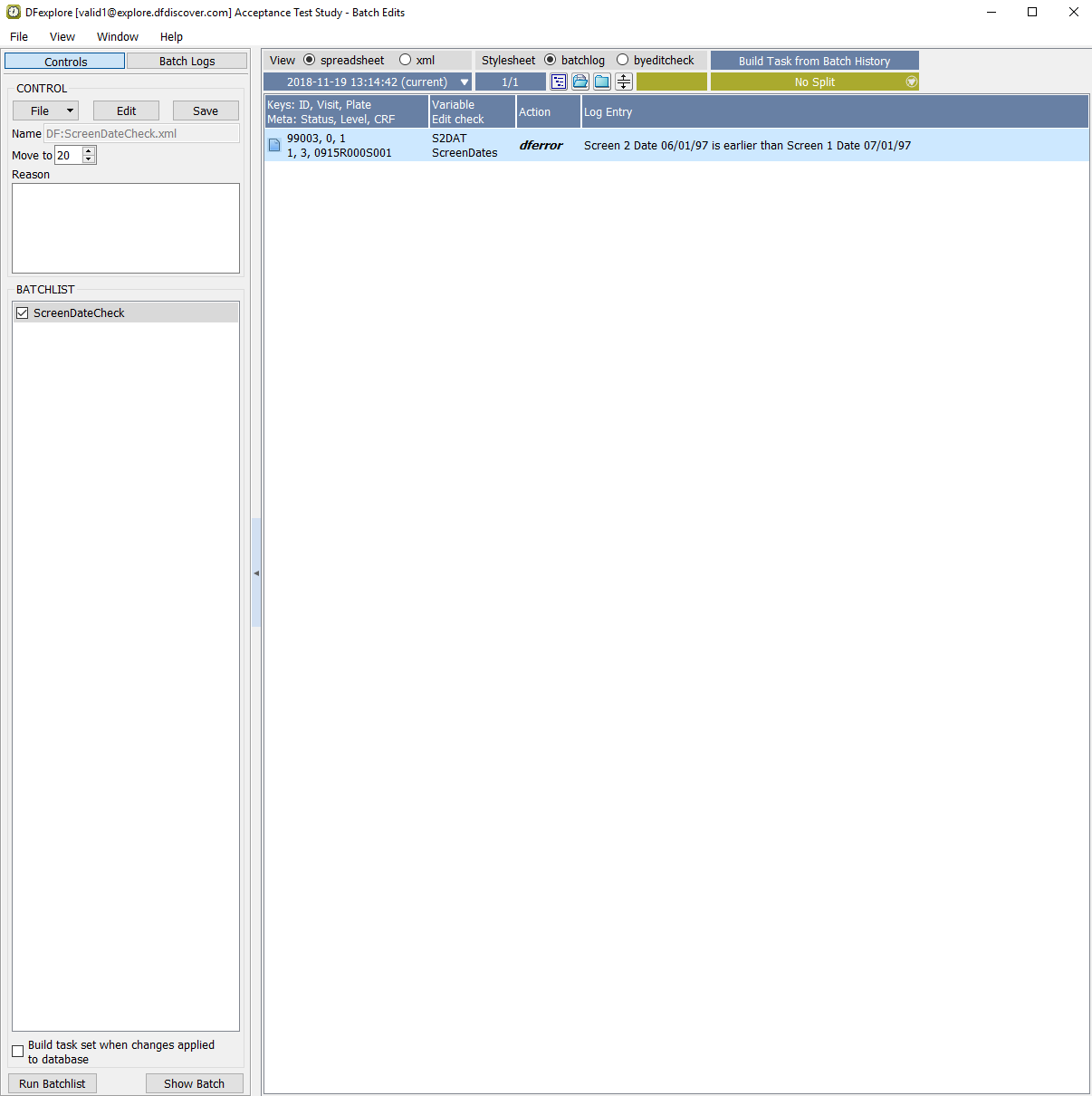Image resolution: width=1092 pixels, height=1096 pixels.
Task: Click the round arrow icon on No Split
Action: 911,82
